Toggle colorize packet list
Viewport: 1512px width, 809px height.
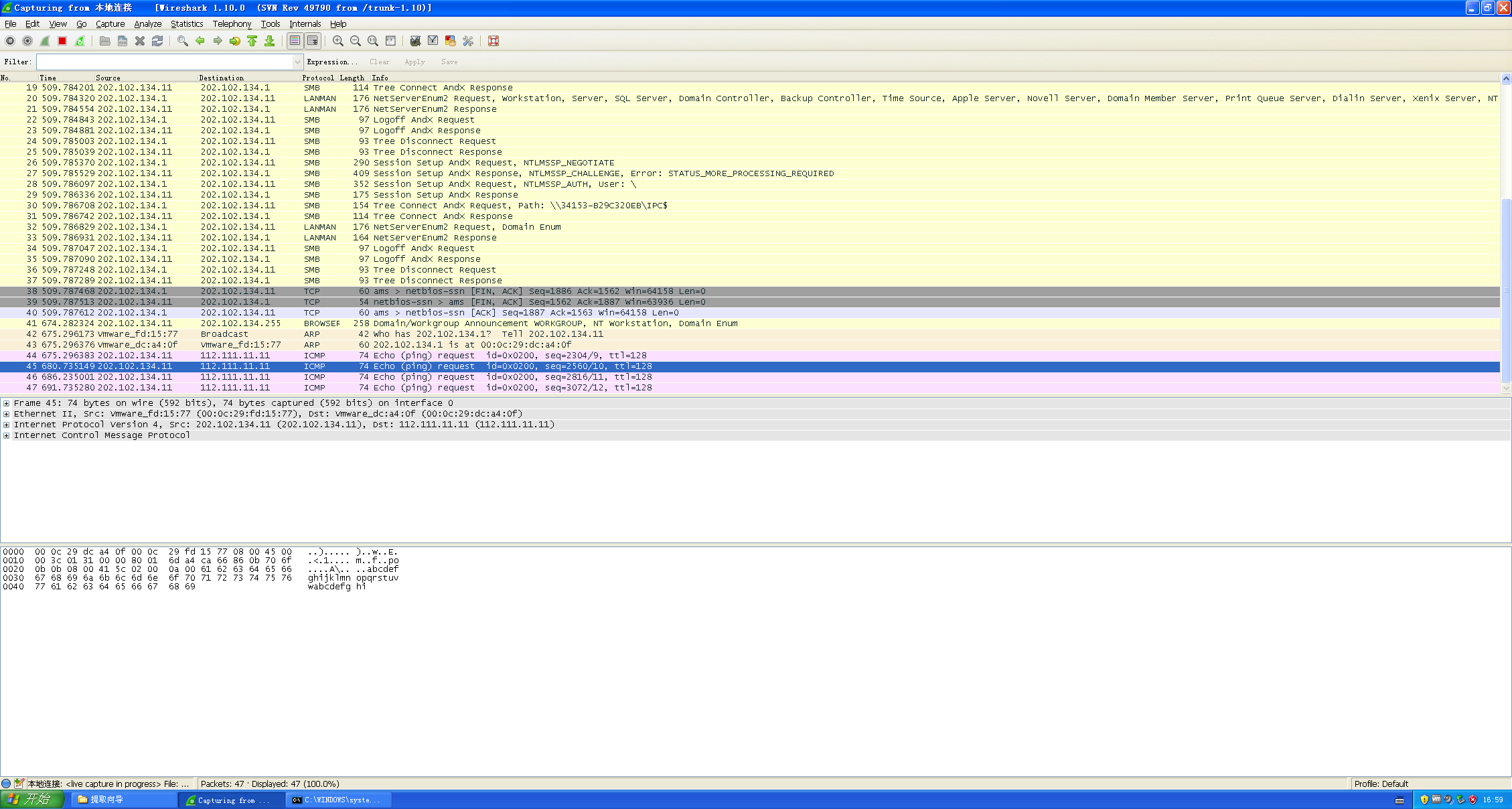click(295, 41)
